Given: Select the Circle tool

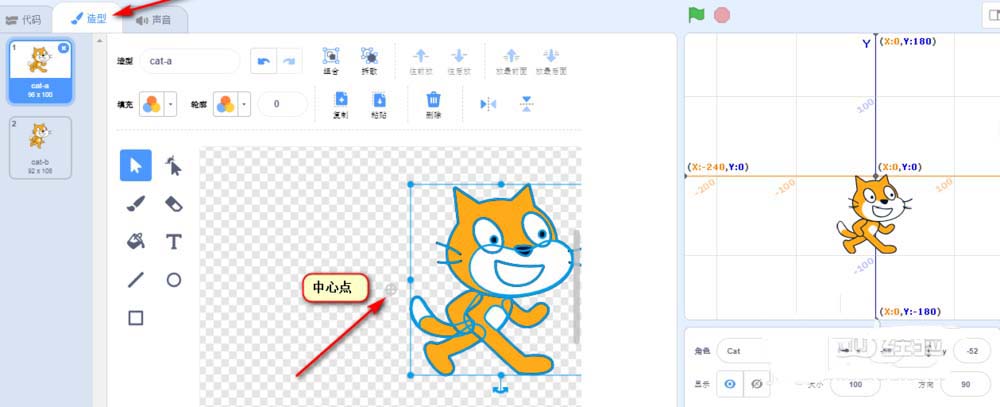Looking at the screenshot, I should point(173,279).
